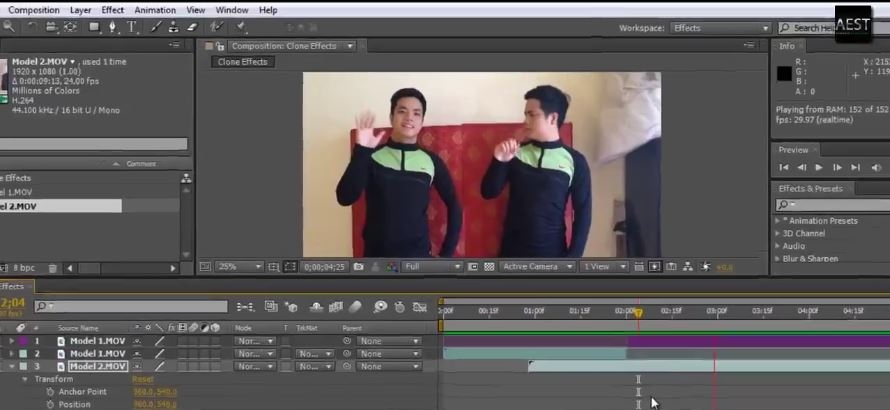Select the Roto Brush tool
Image resolution: width=890 pixels, height=410 pixels.
point(216,27)
